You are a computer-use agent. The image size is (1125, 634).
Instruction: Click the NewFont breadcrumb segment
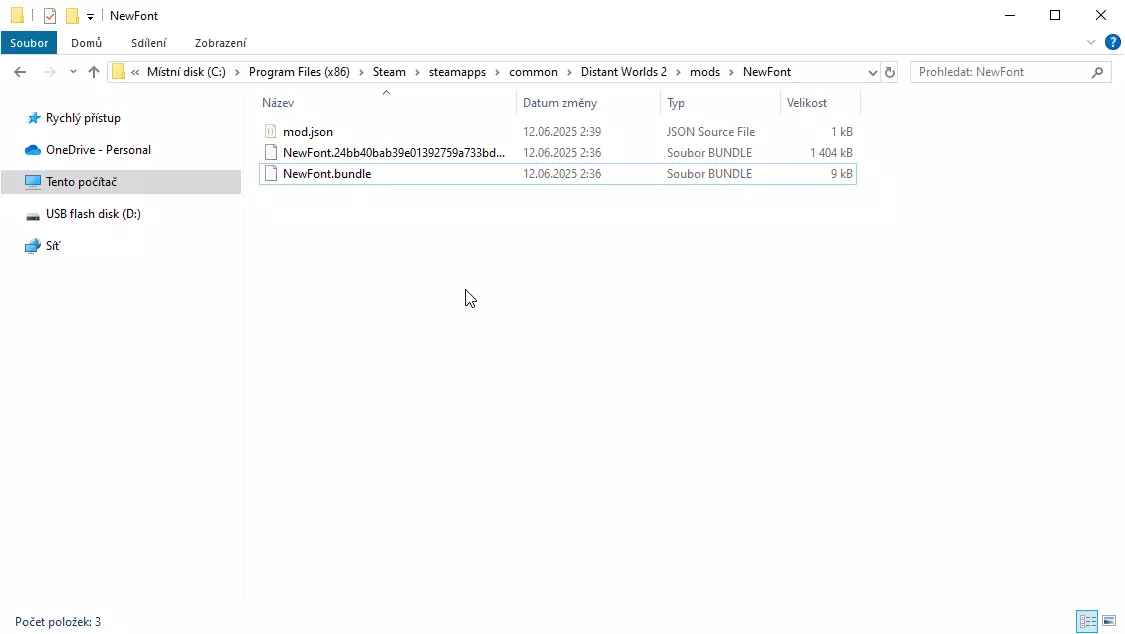pos(767,72)
